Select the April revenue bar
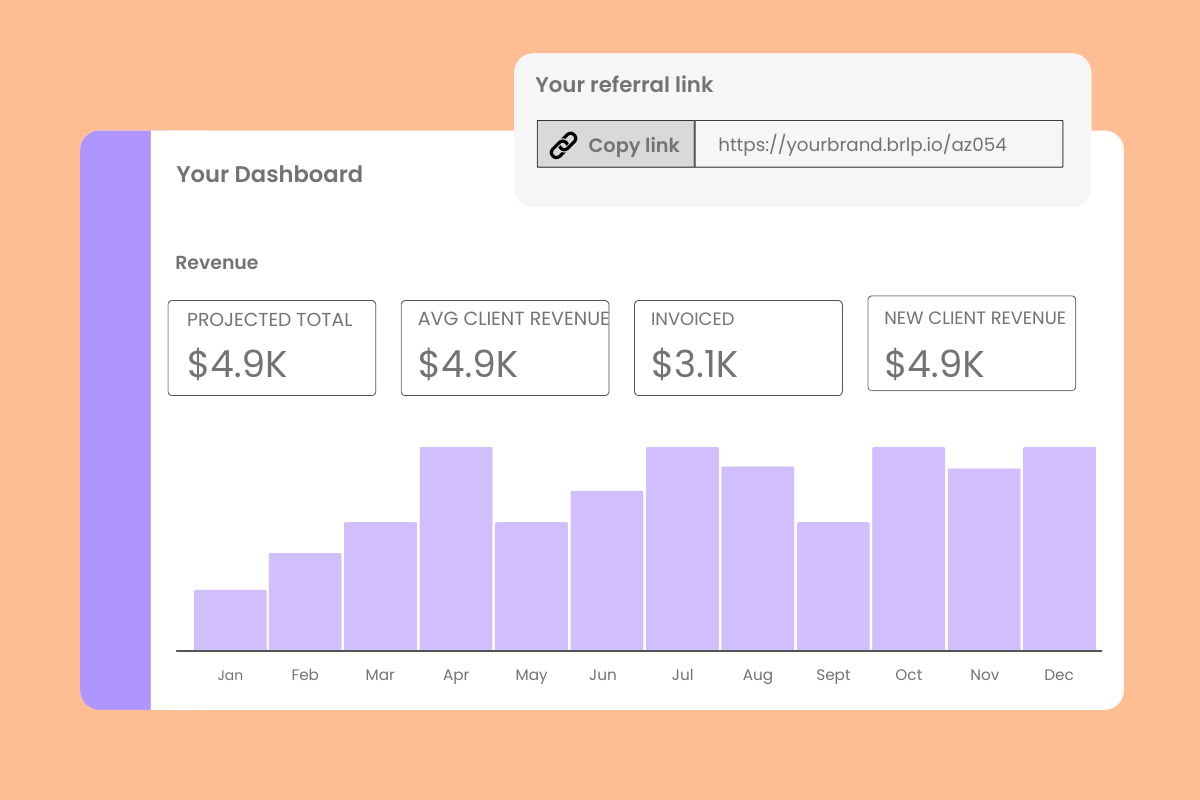This screenshot has width=1200, height=800. coord(456,548)
